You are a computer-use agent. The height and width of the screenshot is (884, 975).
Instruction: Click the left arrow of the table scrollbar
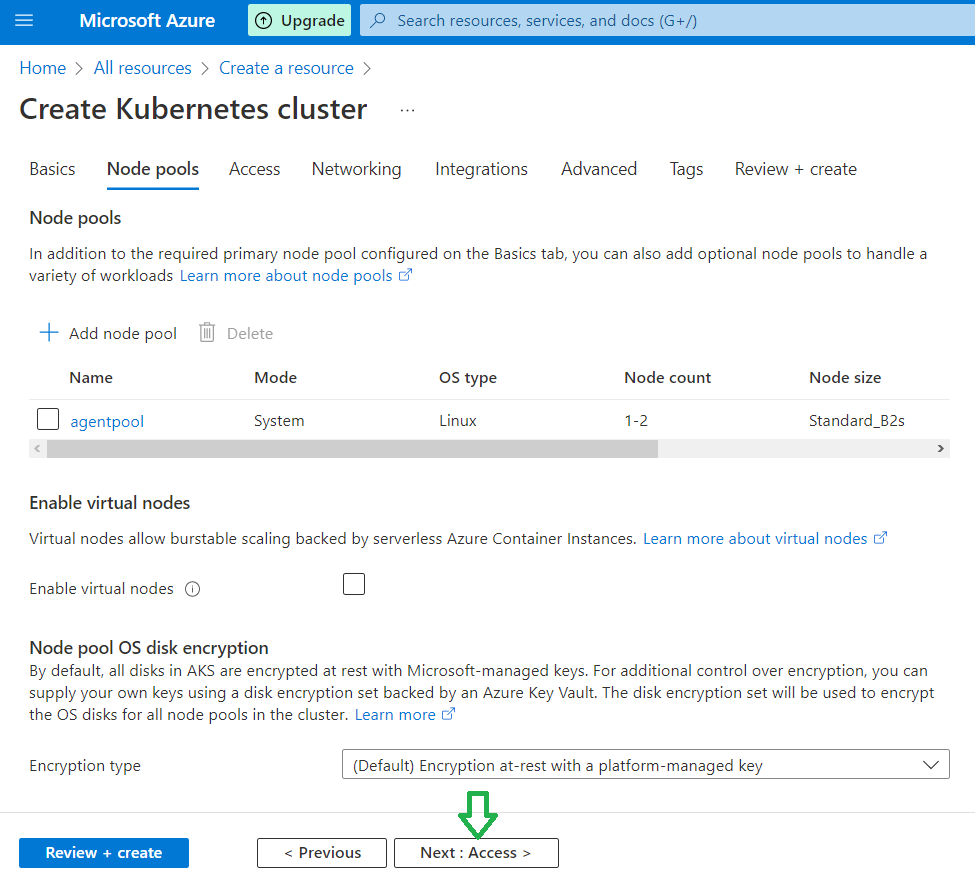click(37, 448)
